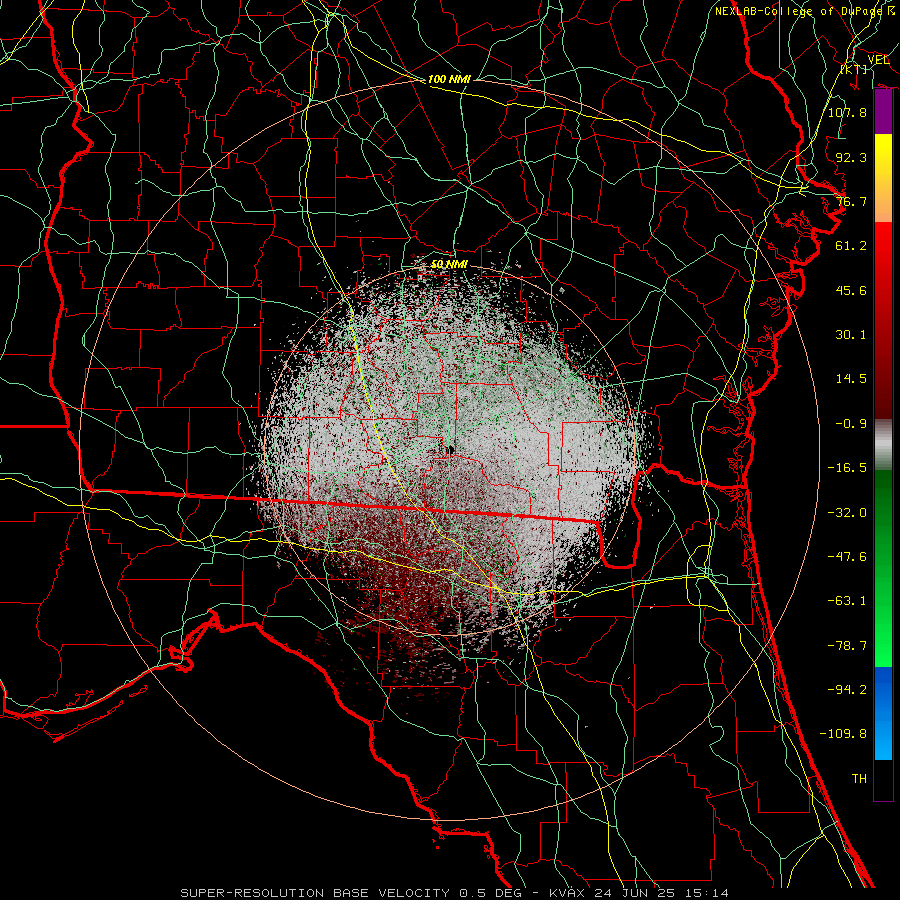900x900 pixels.
Task: Click the 30.1 velocity legend value
Action: coord(851,335)
